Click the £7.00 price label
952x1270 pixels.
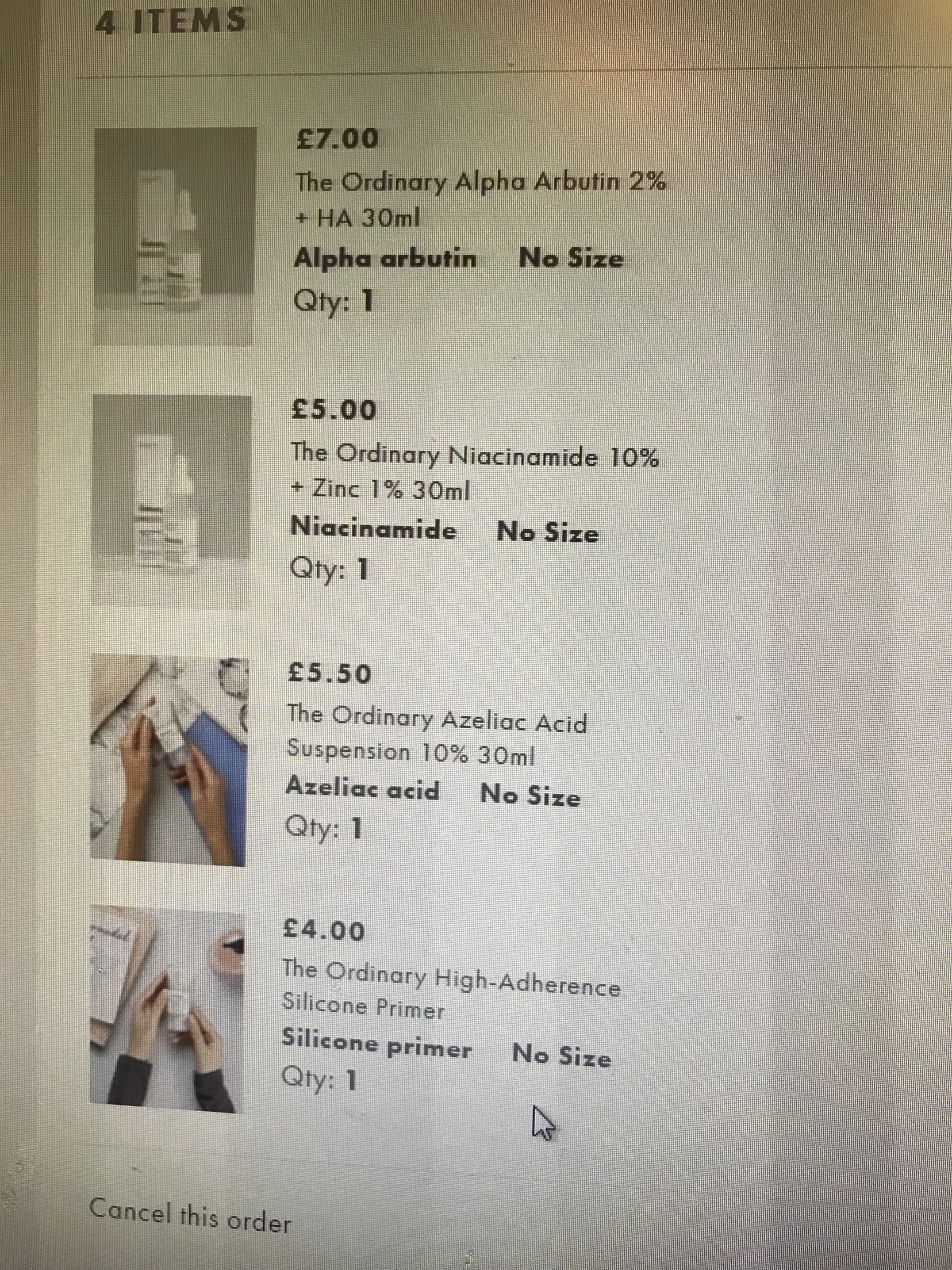point(338,139)
